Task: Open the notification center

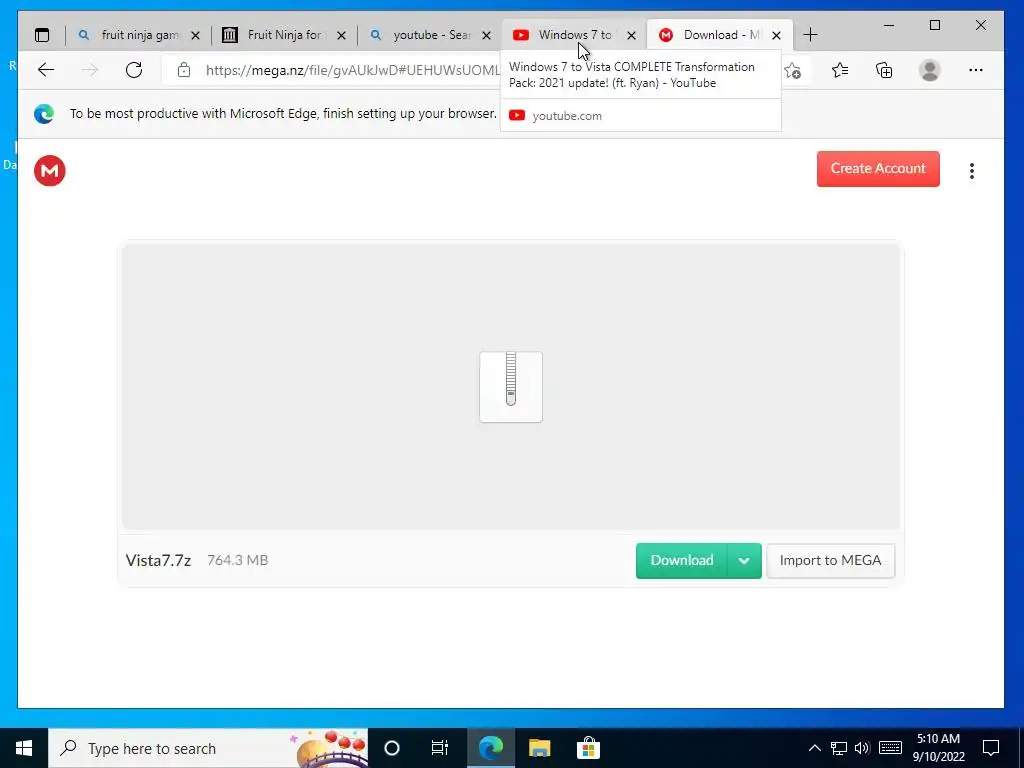Action: tap(991, 748)
